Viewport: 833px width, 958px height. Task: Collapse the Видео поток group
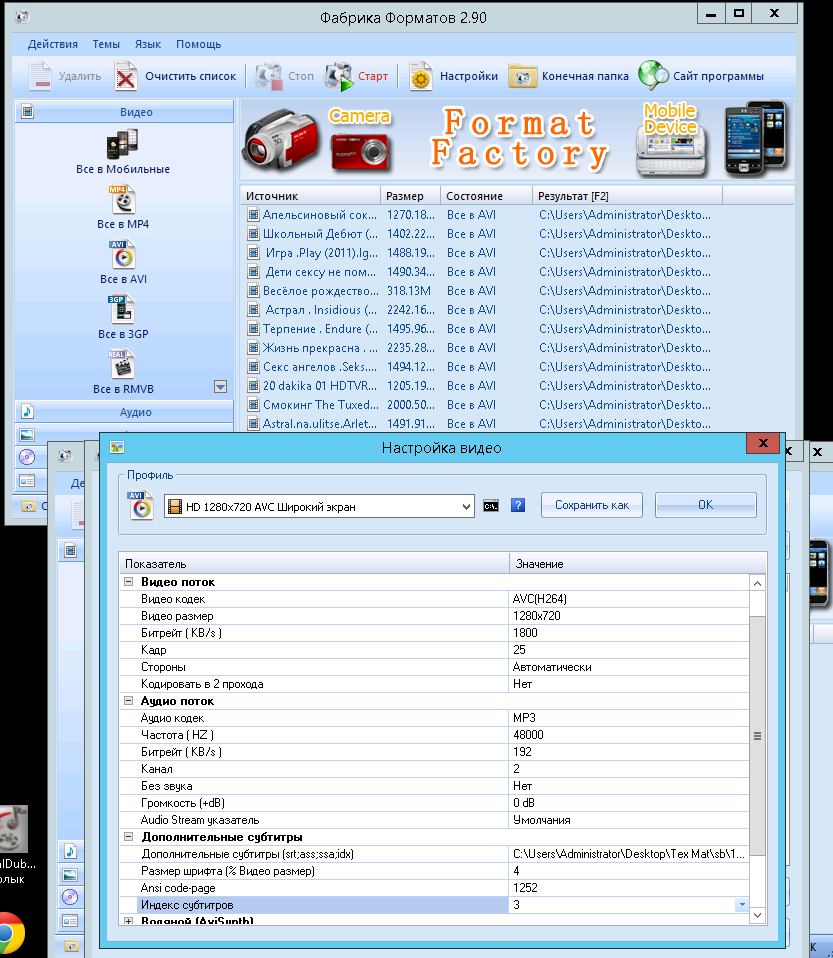click(x=128, y=582)
